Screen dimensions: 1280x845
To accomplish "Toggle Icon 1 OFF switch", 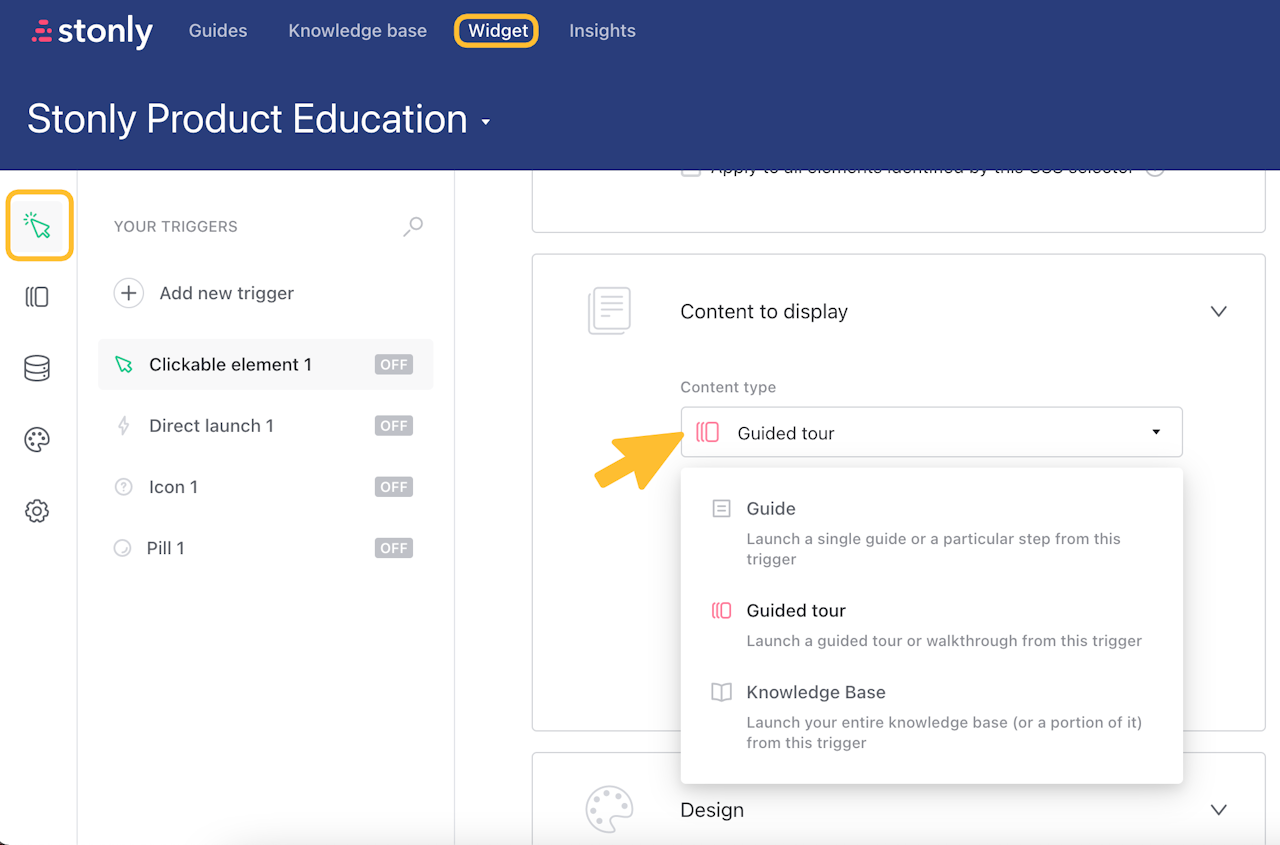I will (394, 487).
